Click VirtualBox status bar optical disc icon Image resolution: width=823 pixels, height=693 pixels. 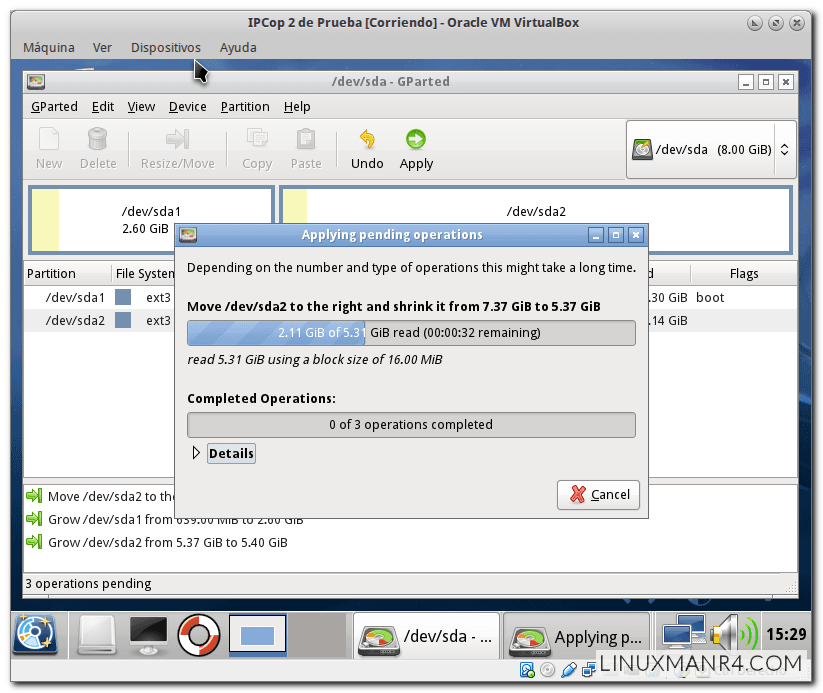click(x=547, y=670)
